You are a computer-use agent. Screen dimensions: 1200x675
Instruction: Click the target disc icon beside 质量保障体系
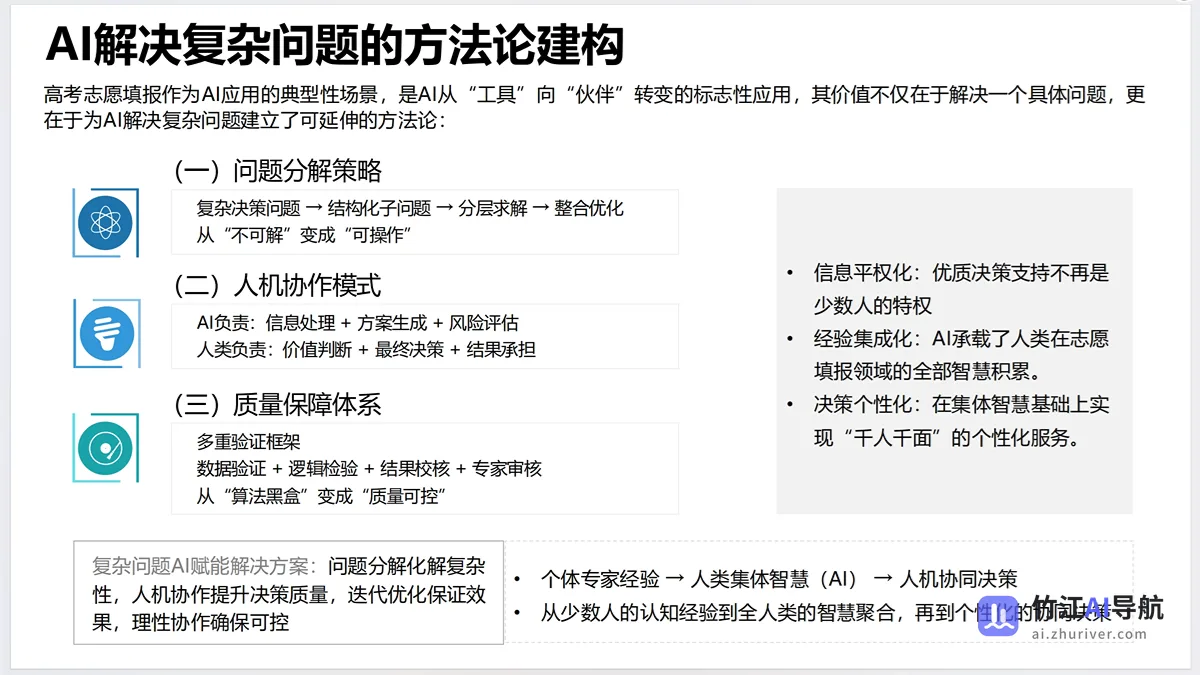(106, 447)
